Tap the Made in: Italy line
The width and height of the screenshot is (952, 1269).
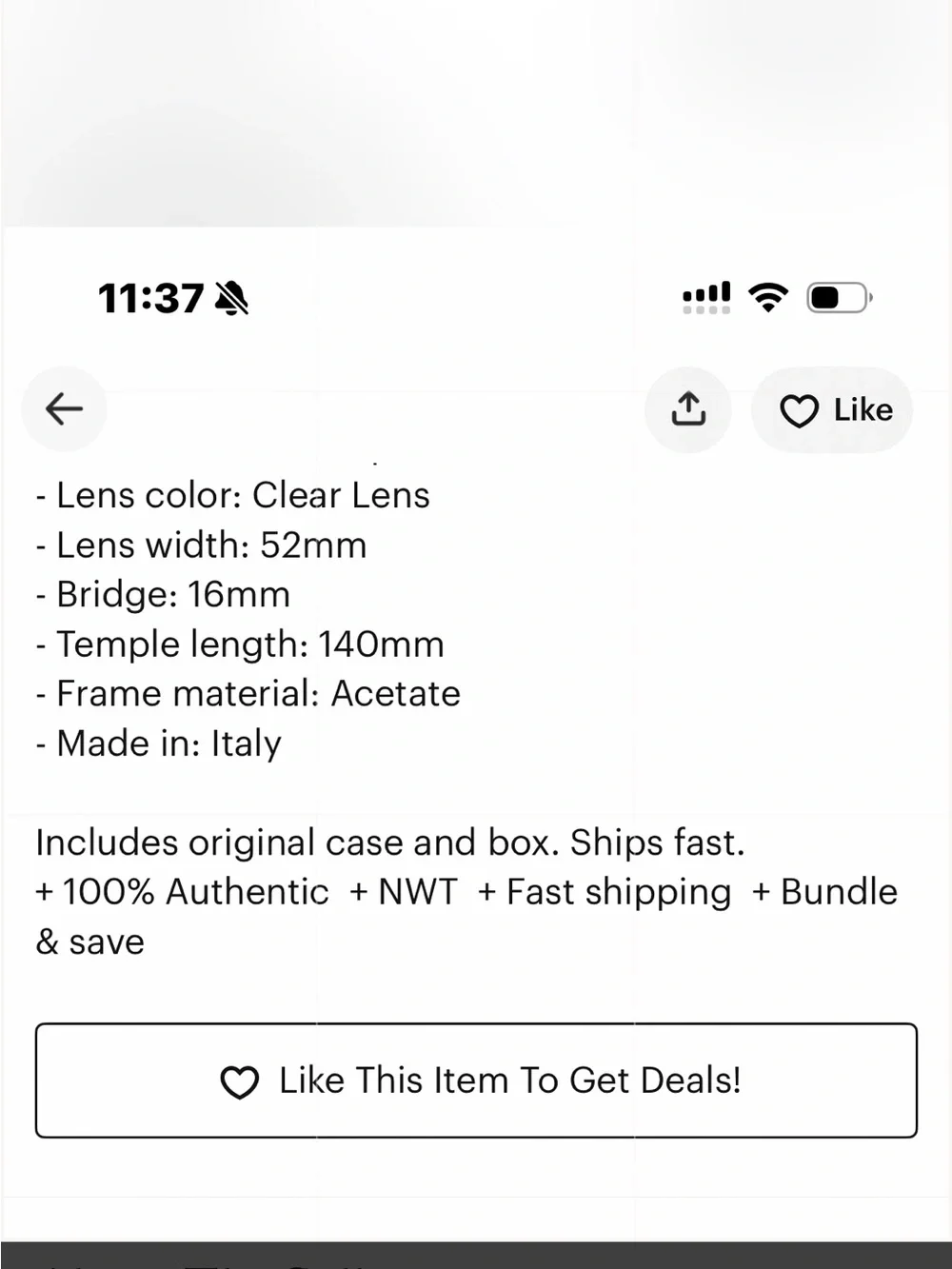pyautogui.click(x=159, y=743)
